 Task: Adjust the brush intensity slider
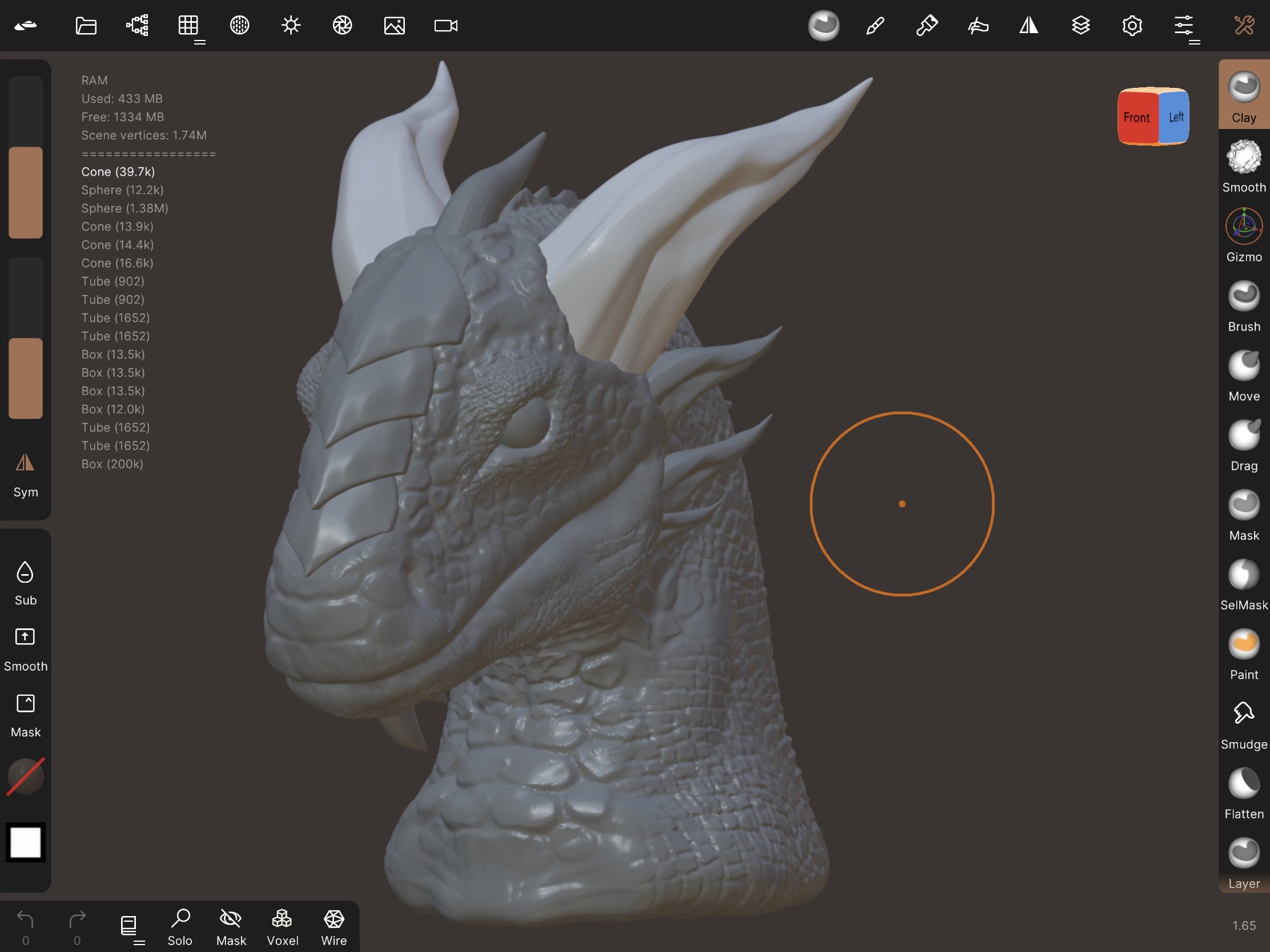25,338
